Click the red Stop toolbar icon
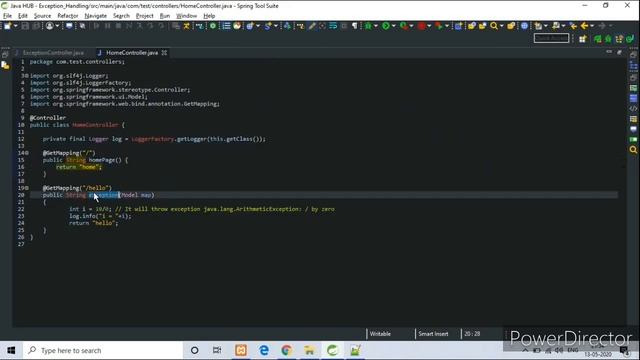Viewport: 640px width, 360px height. click(x=422, y=26)
